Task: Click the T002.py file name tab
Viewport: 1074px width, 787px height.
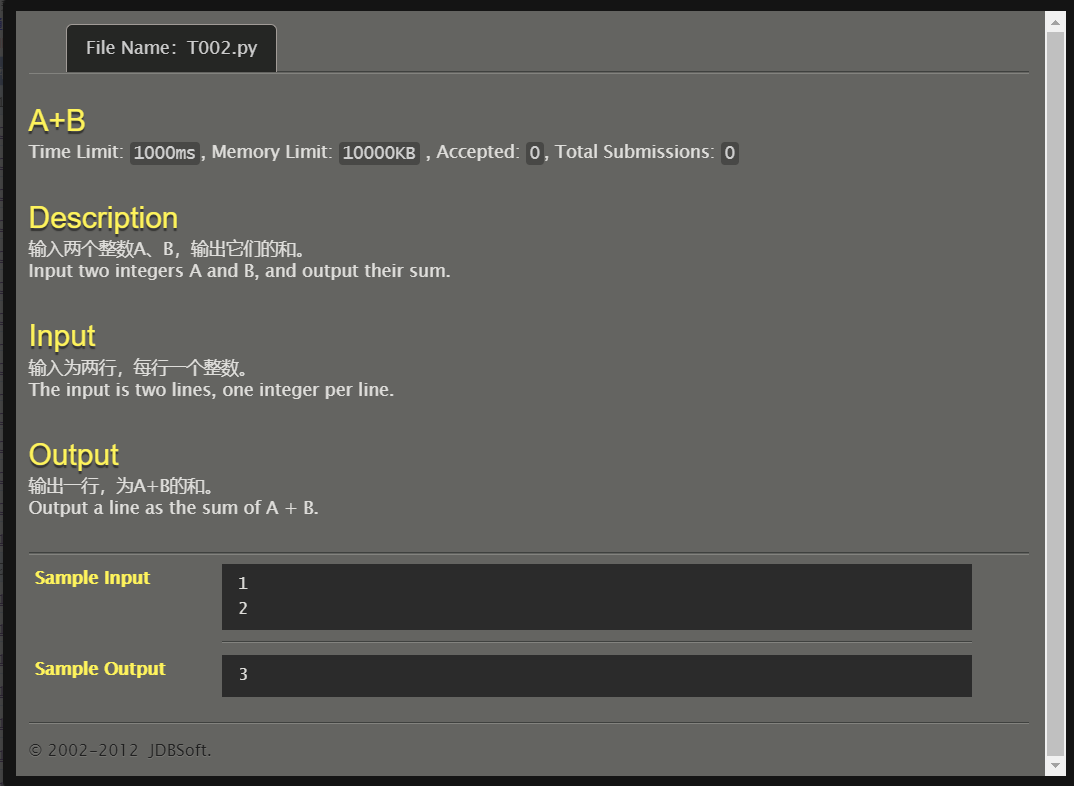Action: (170, 47)
